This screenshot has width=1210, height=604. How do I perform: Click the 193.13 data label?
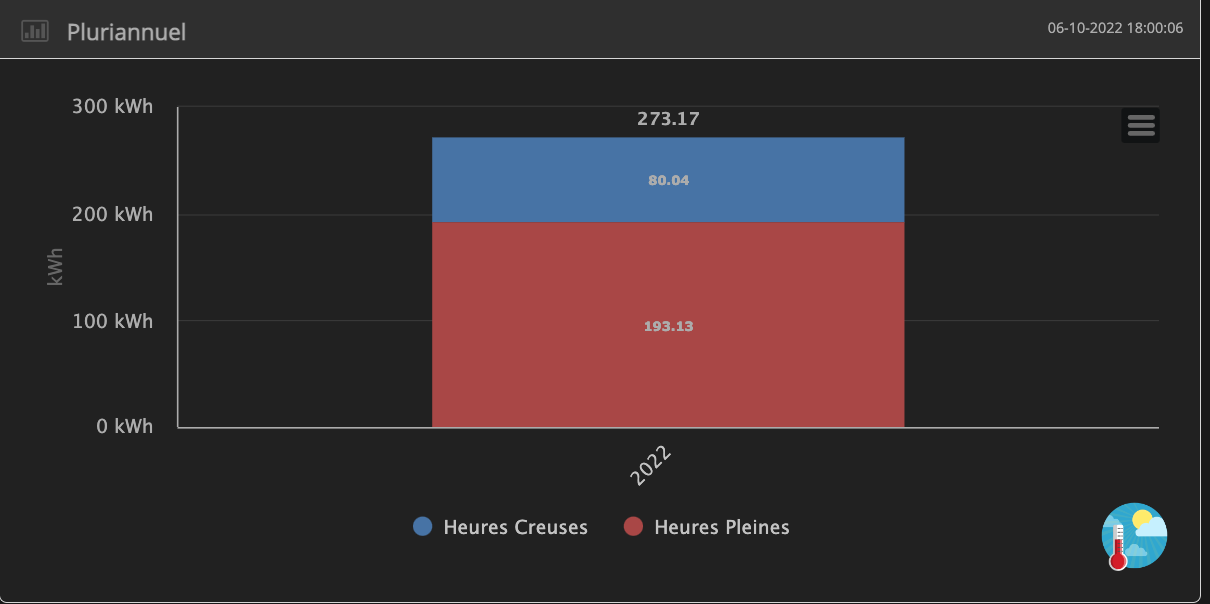pos(668,326)
